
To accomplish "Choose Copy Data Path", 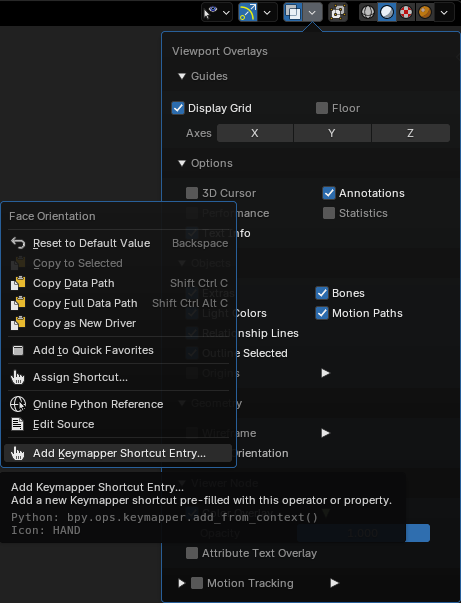I will tap(118, 283).
